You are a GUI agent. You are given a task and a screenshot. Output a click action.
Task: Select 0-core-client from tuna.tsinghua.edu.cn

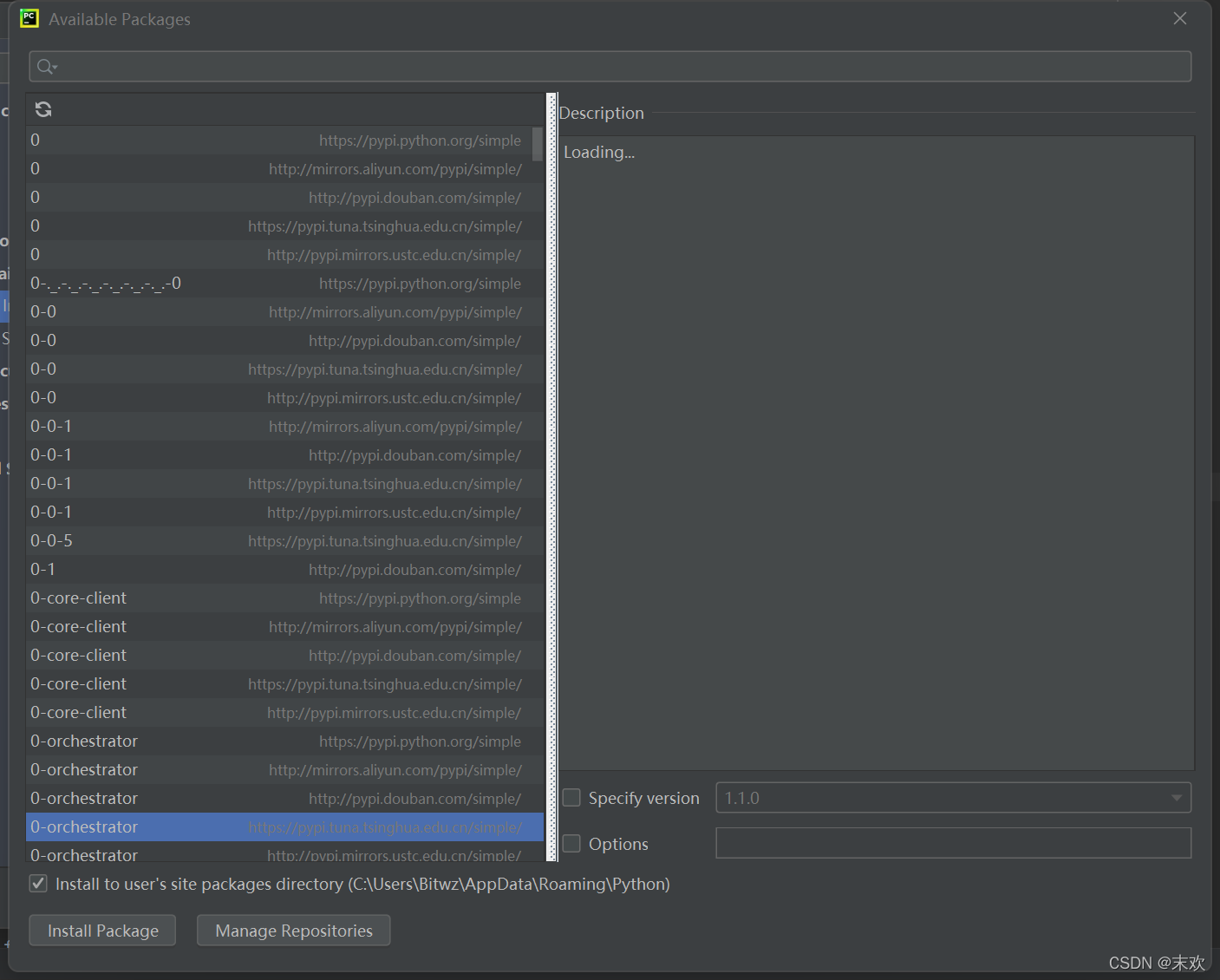[x=285, y=683]
